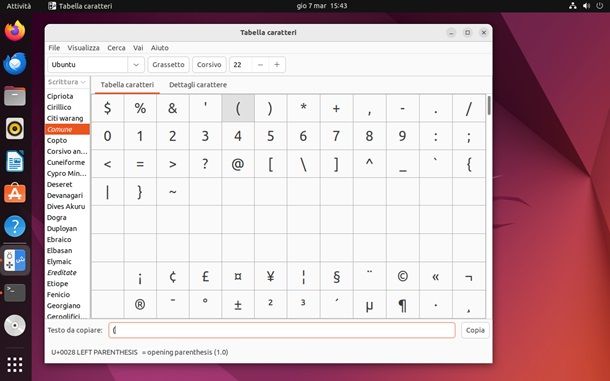Increase font size with plus button

point(277,65)
